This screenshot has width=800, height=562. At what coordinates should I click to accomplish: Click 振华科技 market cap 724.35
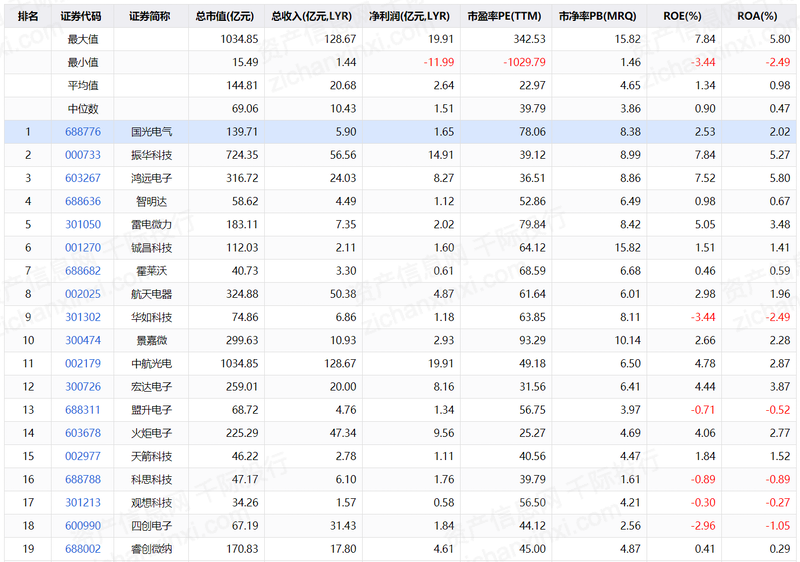point(242,155)
